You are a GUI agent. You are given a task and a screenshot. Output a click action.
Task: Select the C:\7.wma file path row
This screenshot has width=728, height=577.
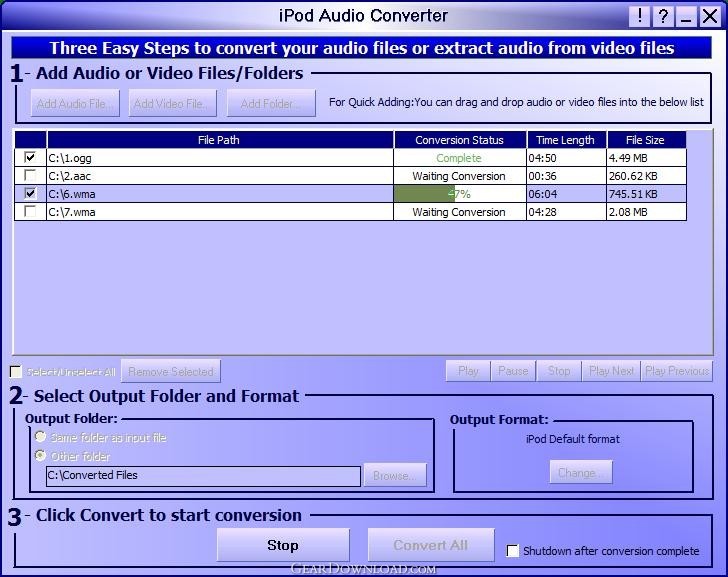click(x=220, y=212)
